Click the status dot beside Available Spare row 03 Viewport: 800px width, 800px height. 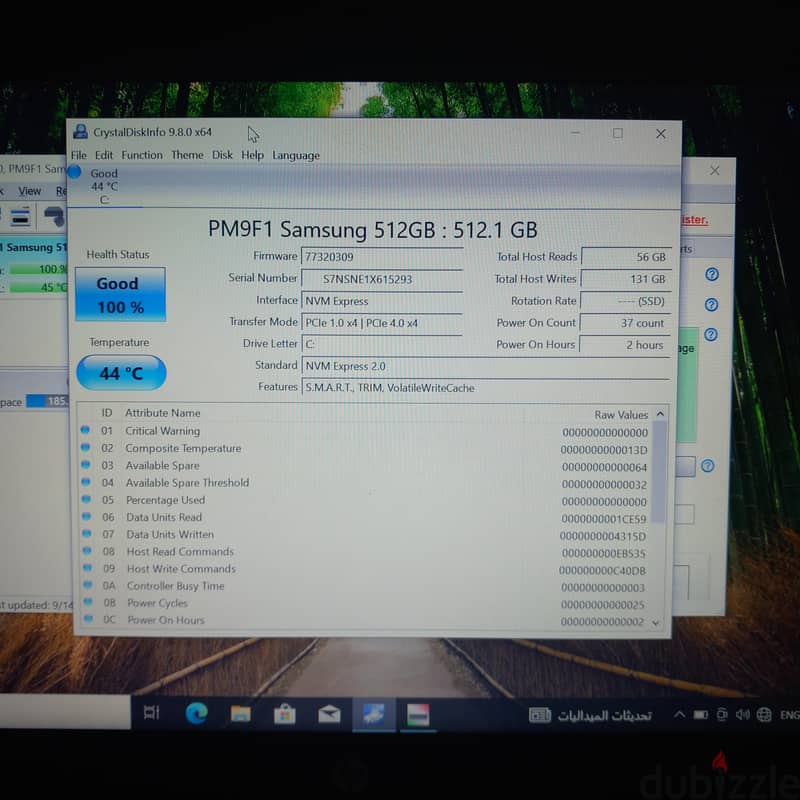tap(86, 465)
